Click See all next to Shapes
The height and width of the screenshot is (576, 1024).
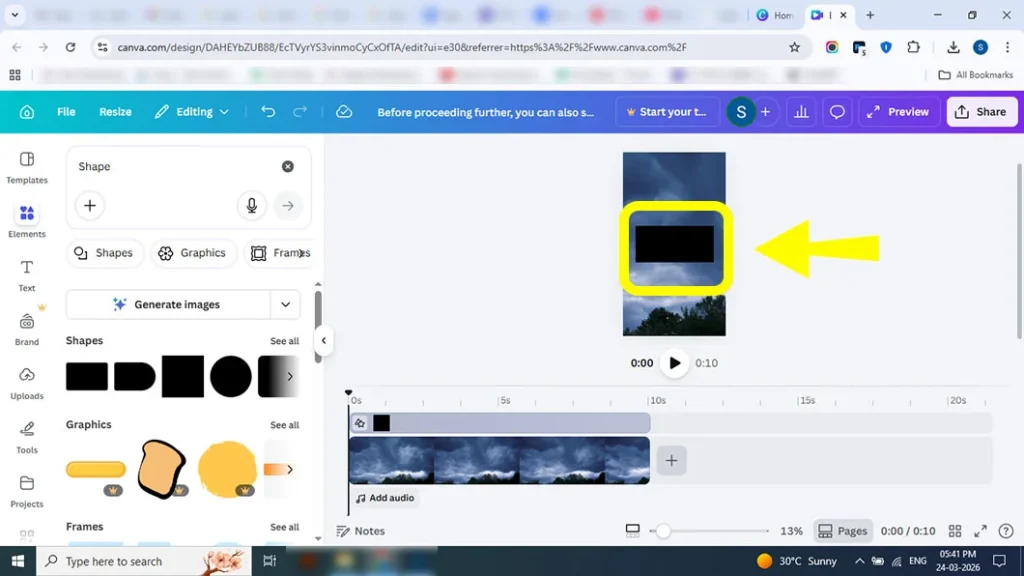pyautogui.click(x=284, y=341)
